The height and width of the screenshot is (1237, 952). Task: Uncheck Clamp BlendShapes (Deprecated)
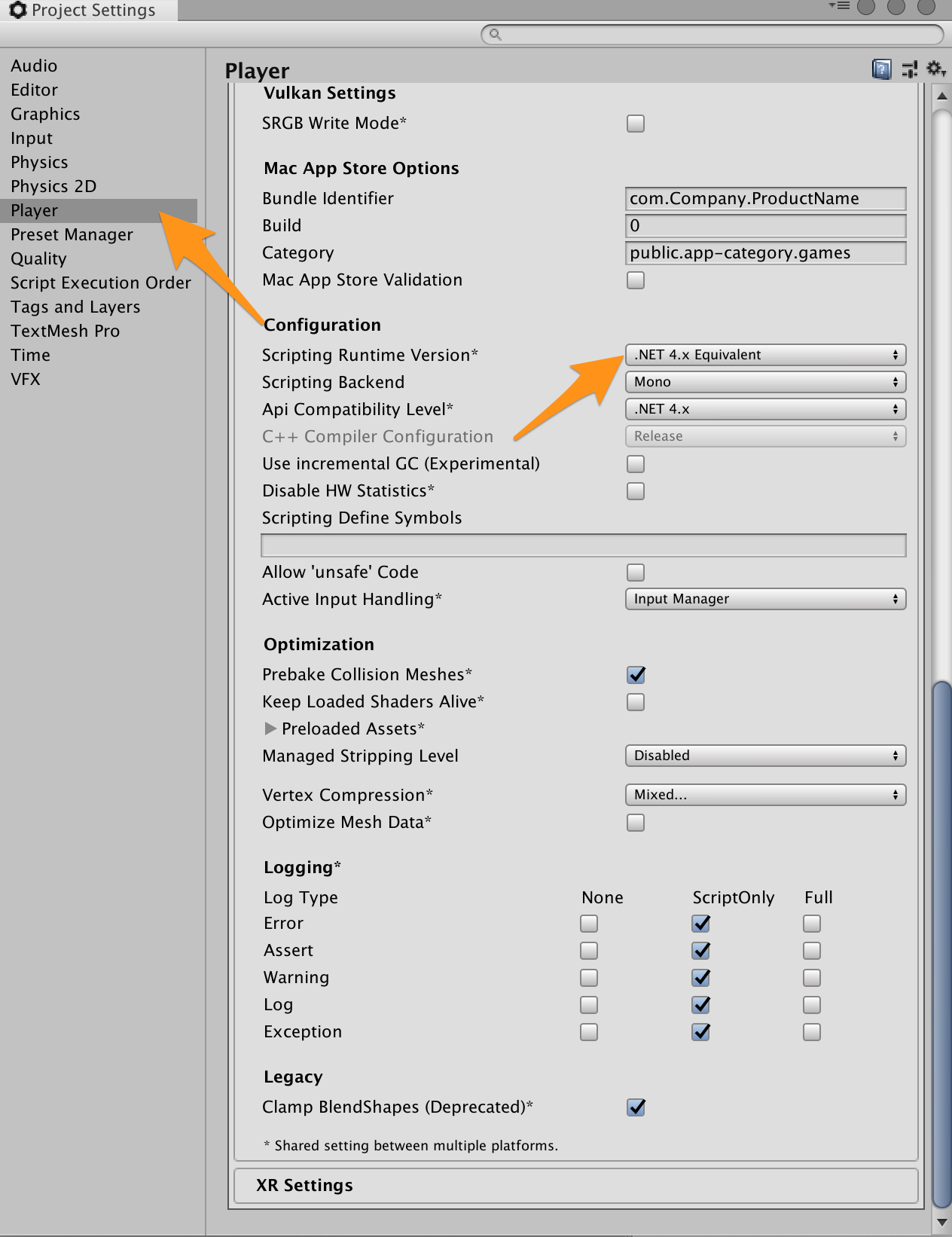pos(636,1107)
